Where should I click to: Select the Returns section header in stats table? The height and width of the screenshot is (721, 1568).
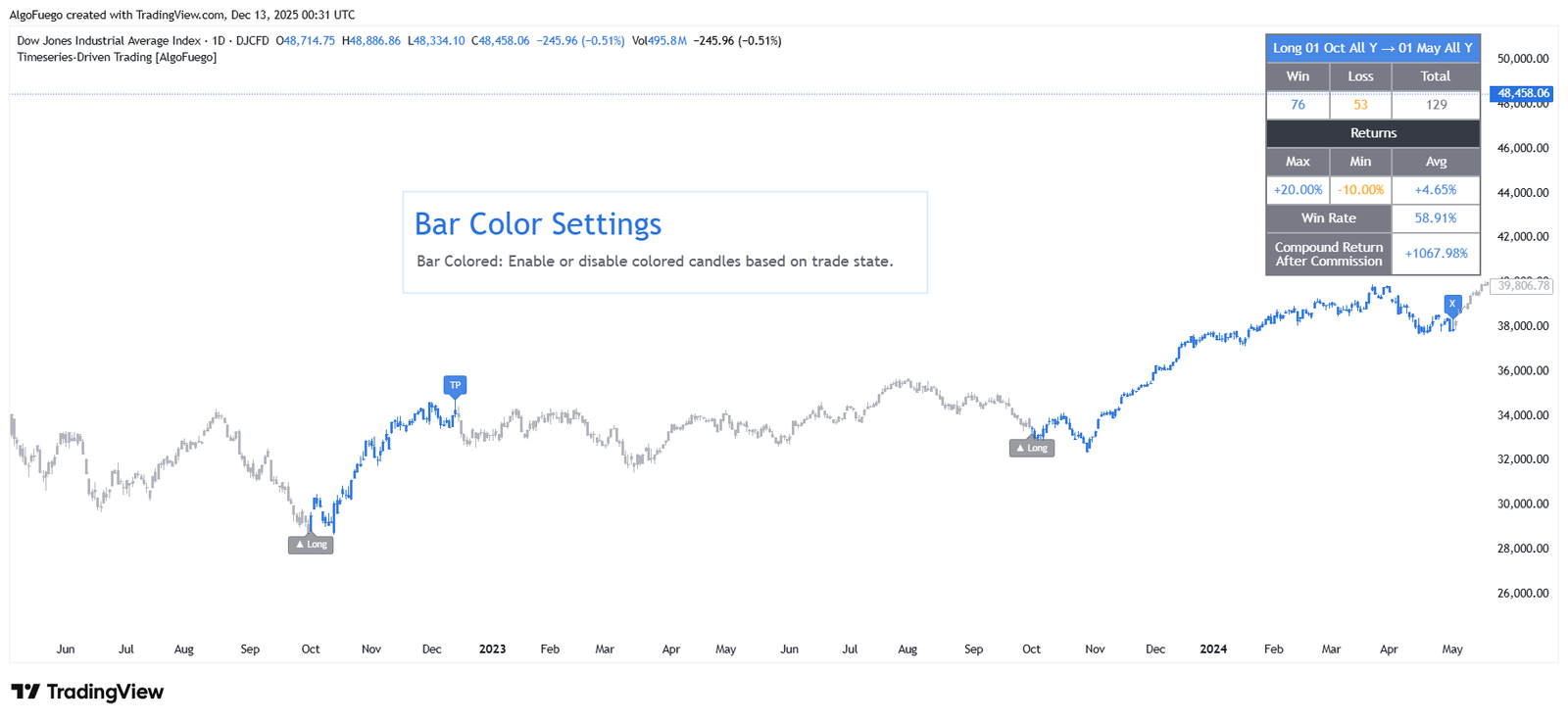1373,133
